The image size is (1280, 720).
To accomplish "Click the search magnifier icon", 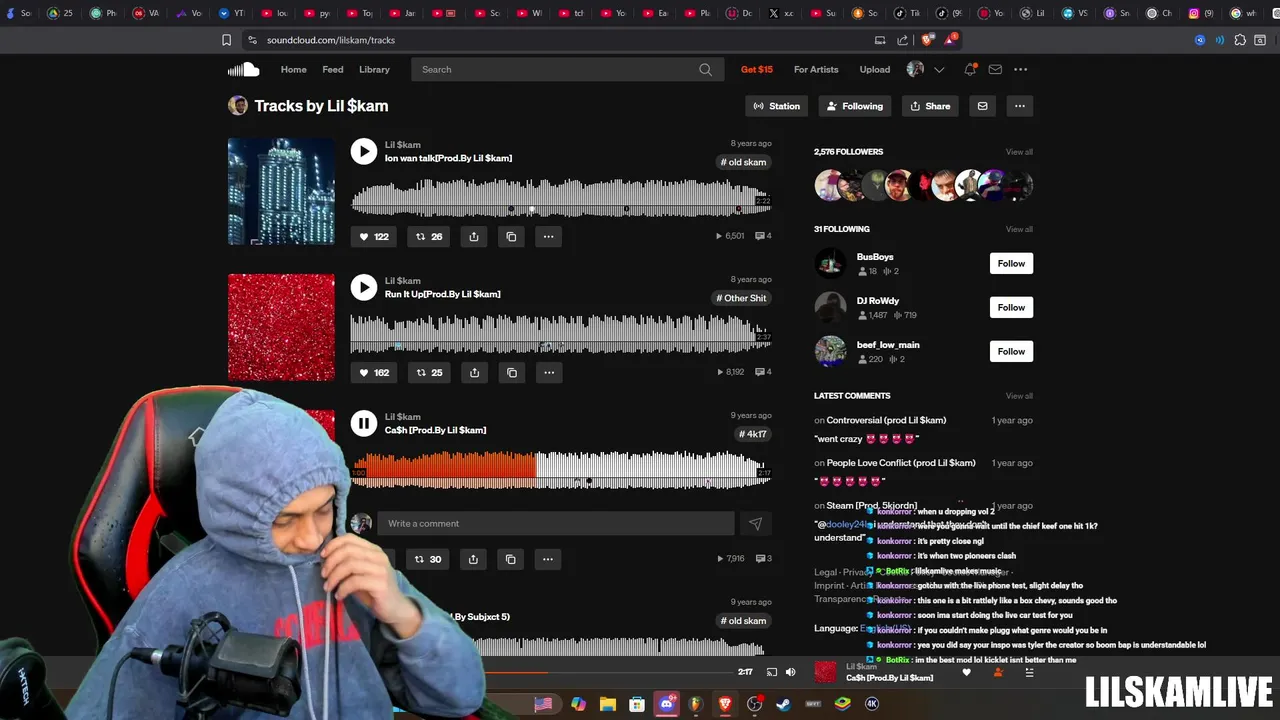I will [706, 69].
